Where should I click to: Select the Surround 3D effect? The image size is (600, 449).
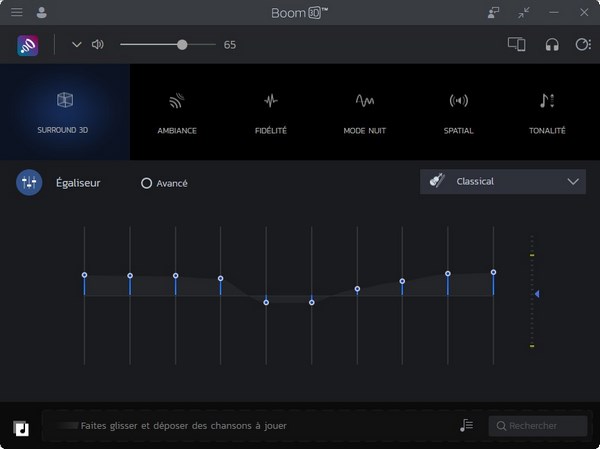[x=65, y=112]
